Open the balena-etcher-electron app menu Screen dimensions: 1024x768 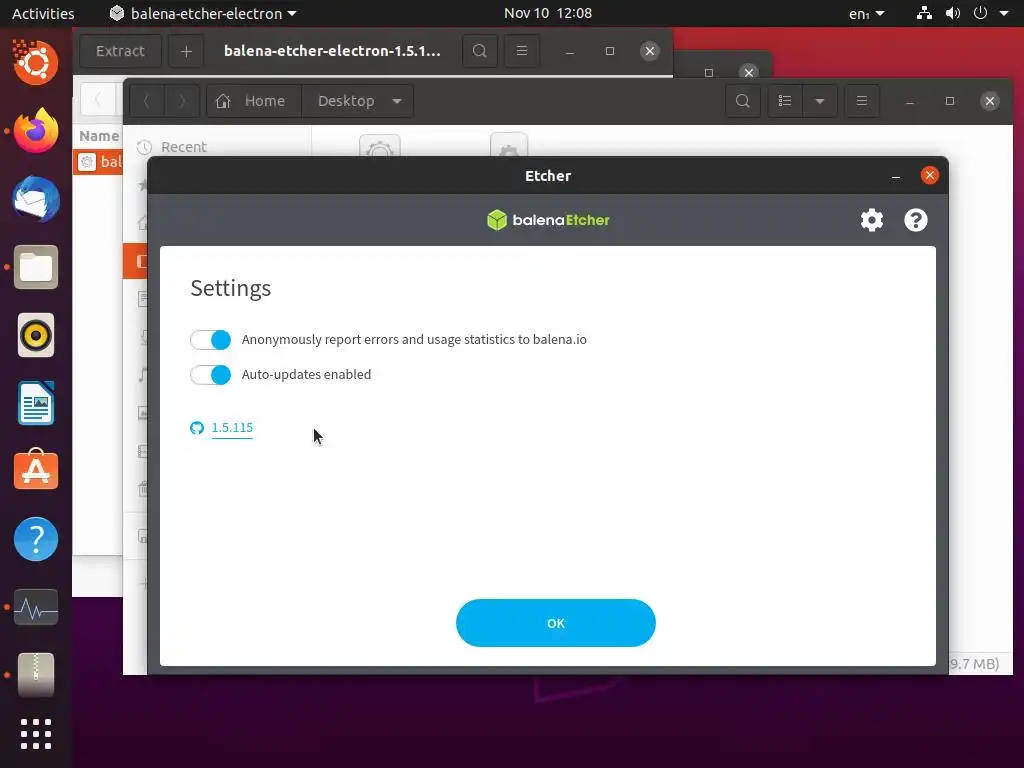[x=203, y=13]
